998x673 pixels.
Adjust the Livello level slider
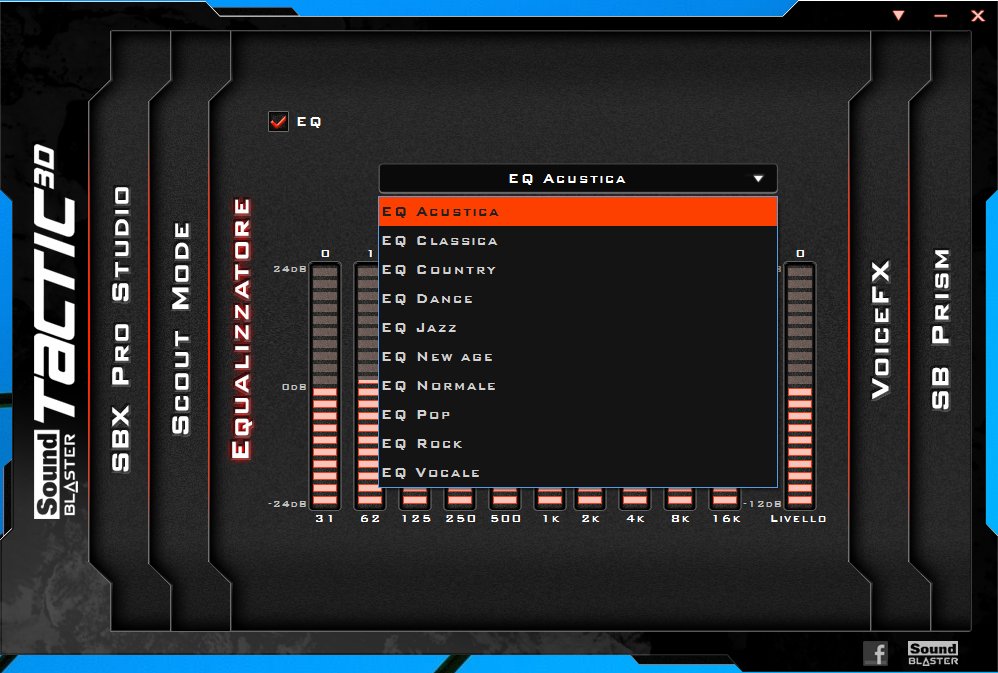(800, 386)
